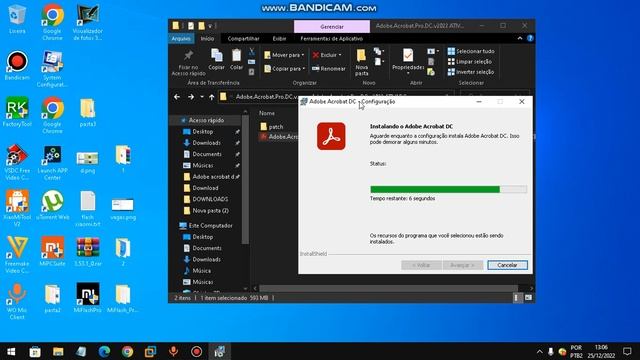The height and width of the screenshot is (360, 640).
Task: Open Ferramentas de Aplicativo tab
Action: pyautogui.click(x=331, y=38)
